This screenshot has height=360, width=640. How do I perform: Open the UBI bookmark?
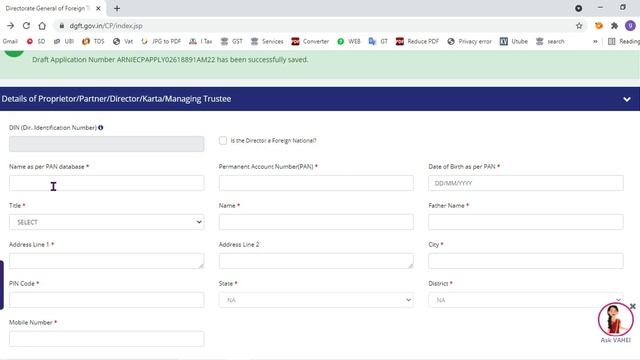(64, 41)
